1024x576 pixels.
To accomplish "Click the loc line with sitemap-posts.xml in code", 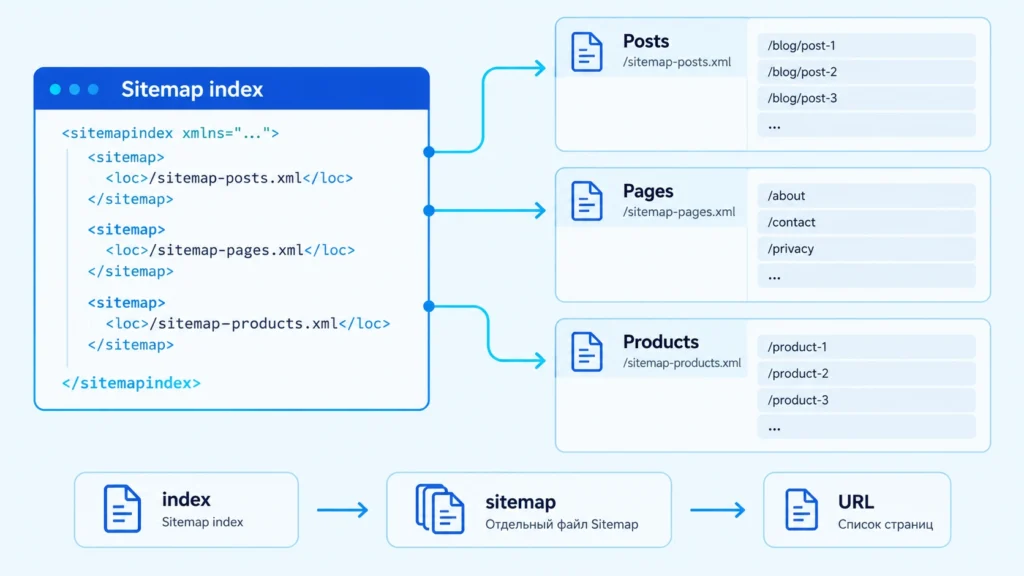I will (x=229, y=178).
